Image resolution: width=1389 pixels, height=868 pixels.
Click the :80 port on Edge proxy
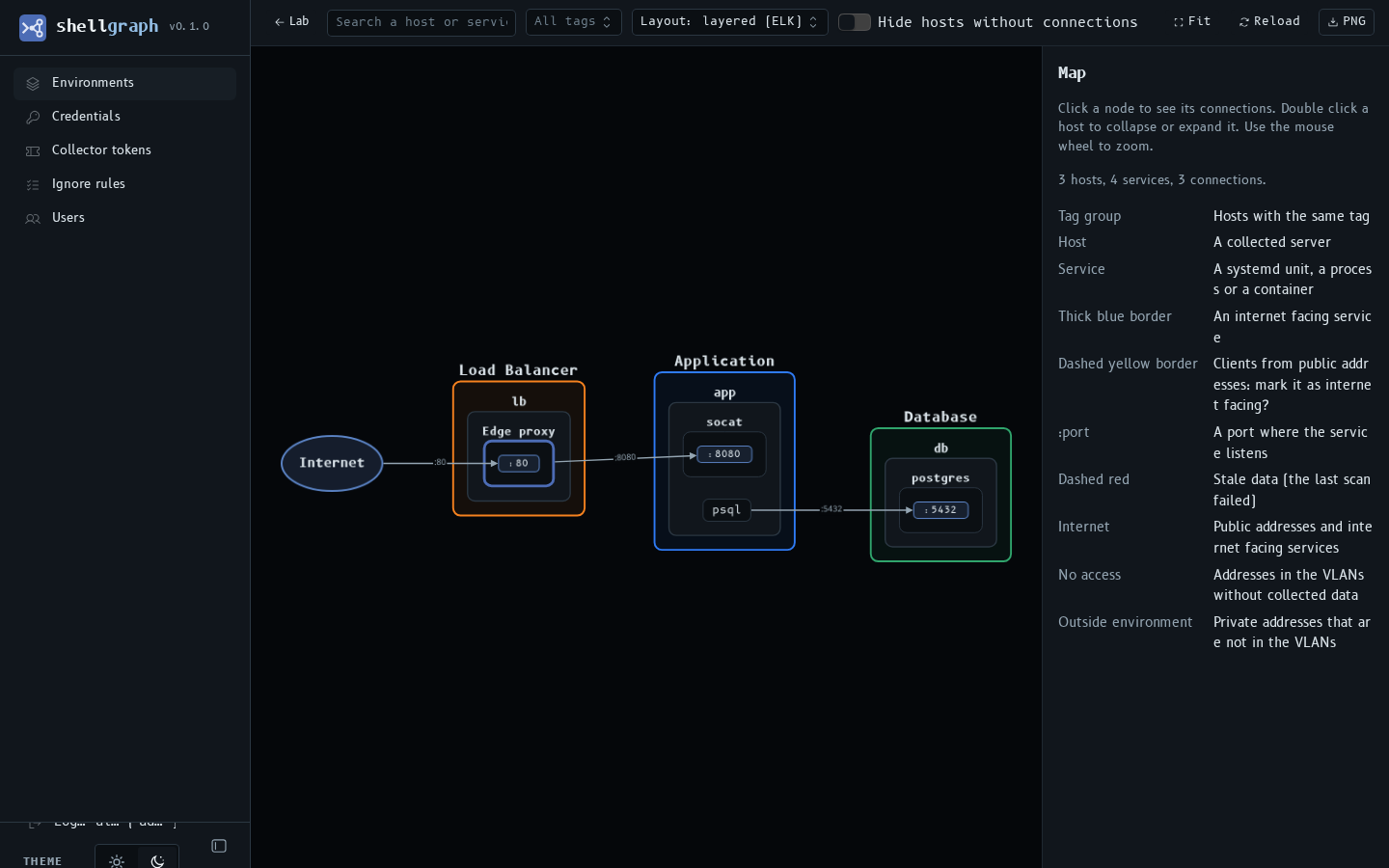point(519,464)
